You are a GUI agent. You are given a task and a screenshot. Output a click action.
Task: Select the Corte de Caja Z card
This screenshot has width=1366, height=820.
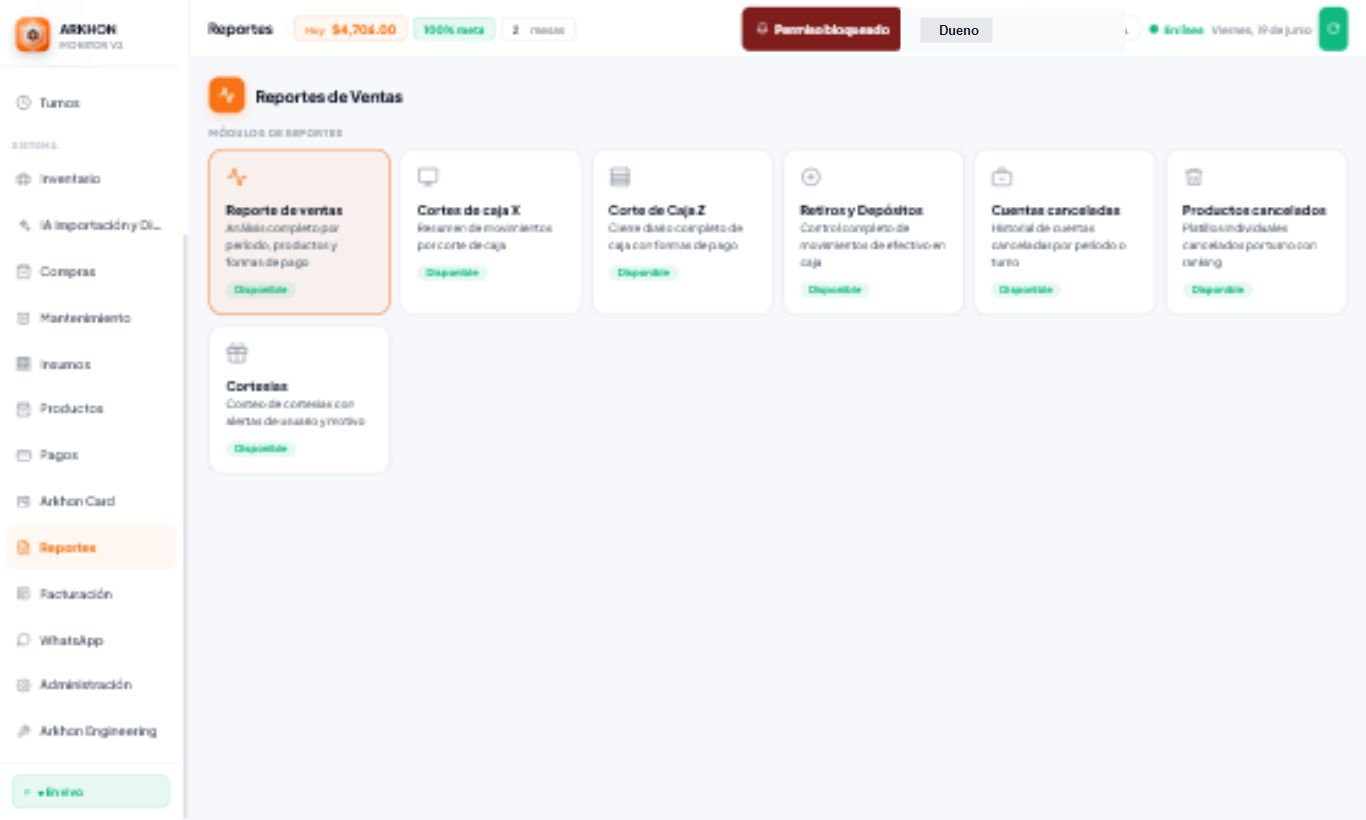682,232
